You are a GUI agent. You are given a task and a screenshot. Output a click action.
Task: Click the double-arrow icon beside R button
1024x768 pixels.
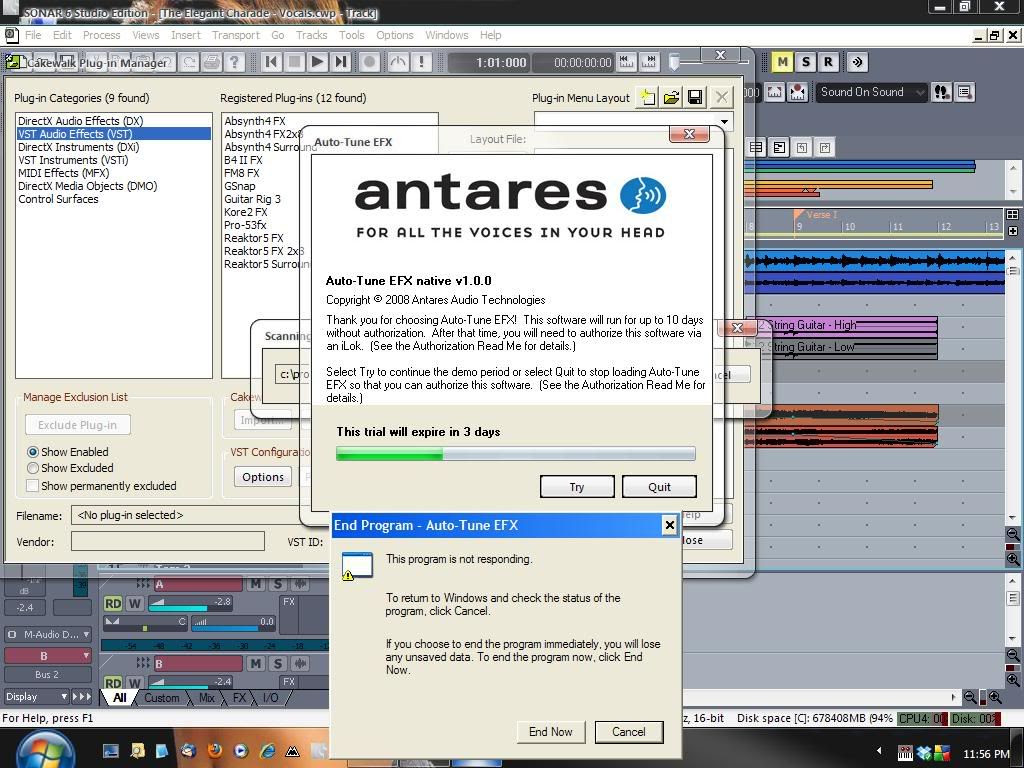click(x=857, y=62)
